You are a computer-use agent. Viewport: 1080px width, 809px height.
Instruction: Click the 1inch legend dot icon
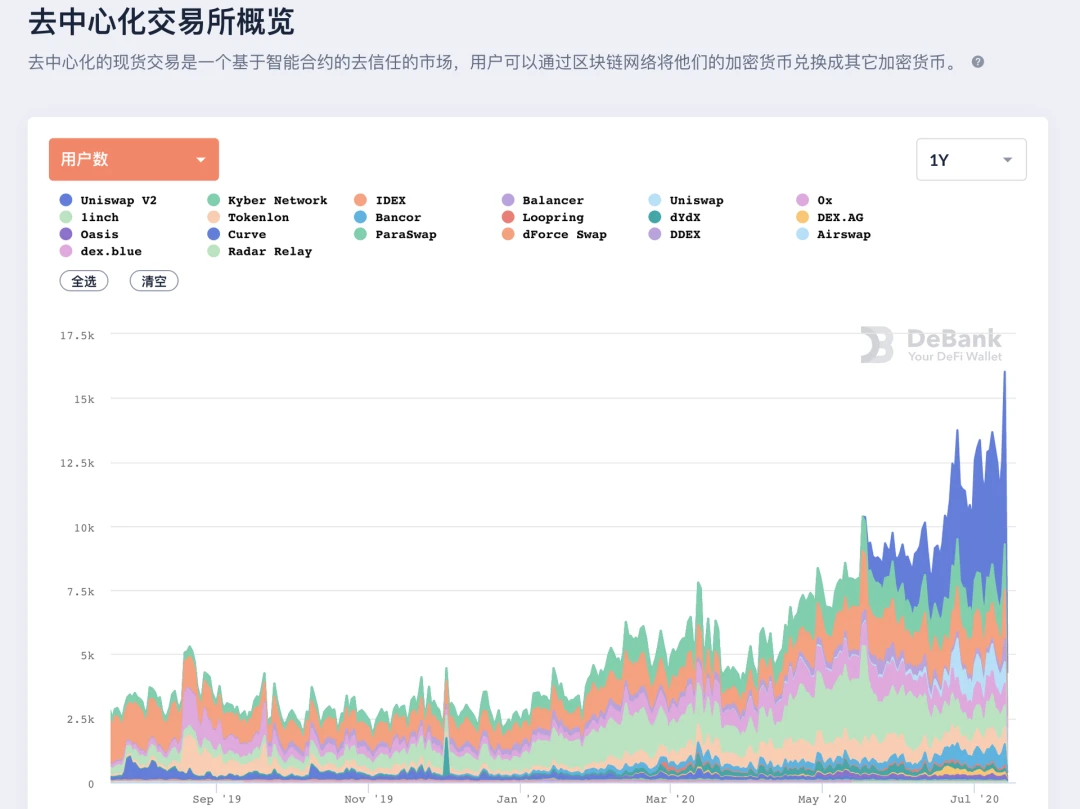66,217
